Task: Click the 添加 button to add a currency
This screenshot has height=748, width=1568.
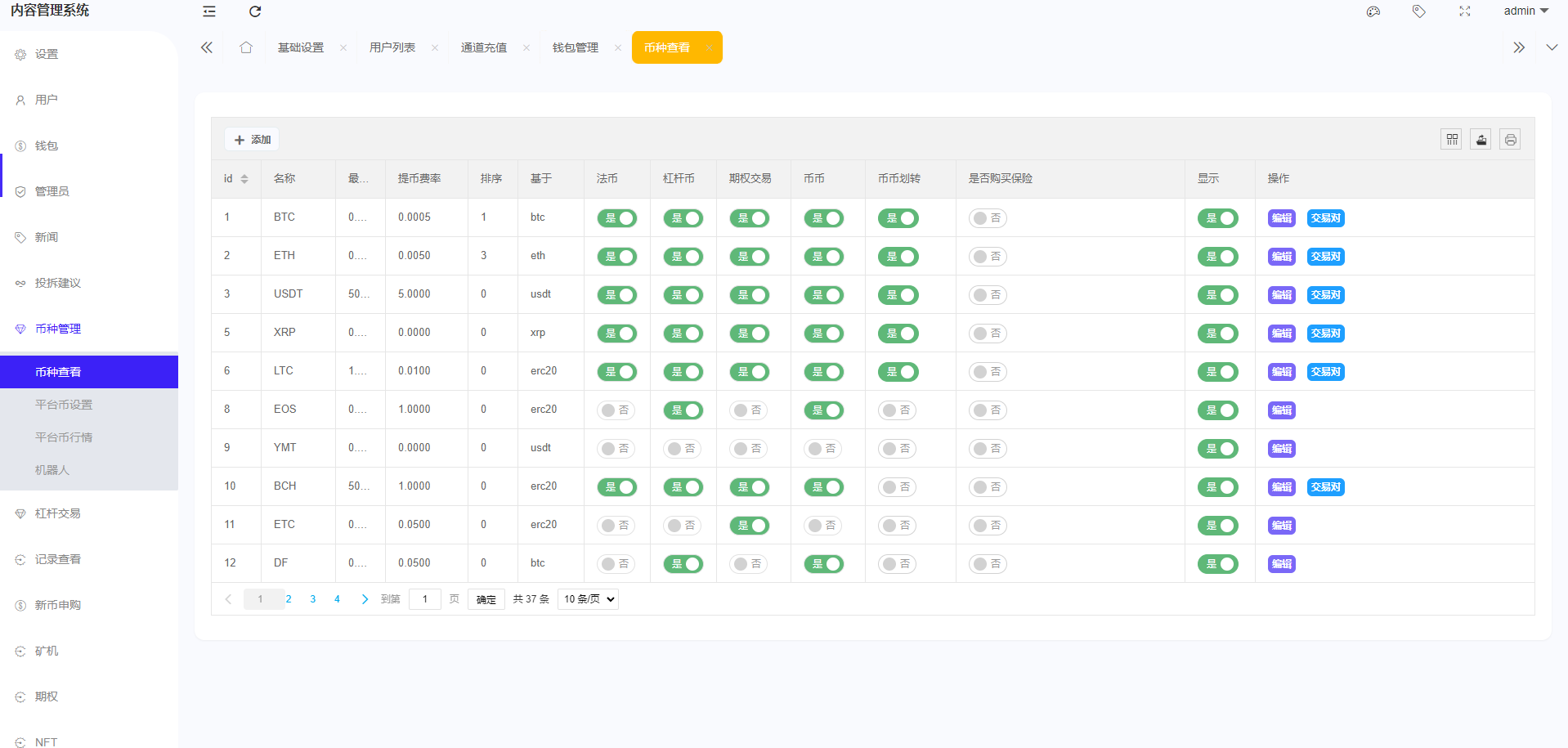Action: 251,139
